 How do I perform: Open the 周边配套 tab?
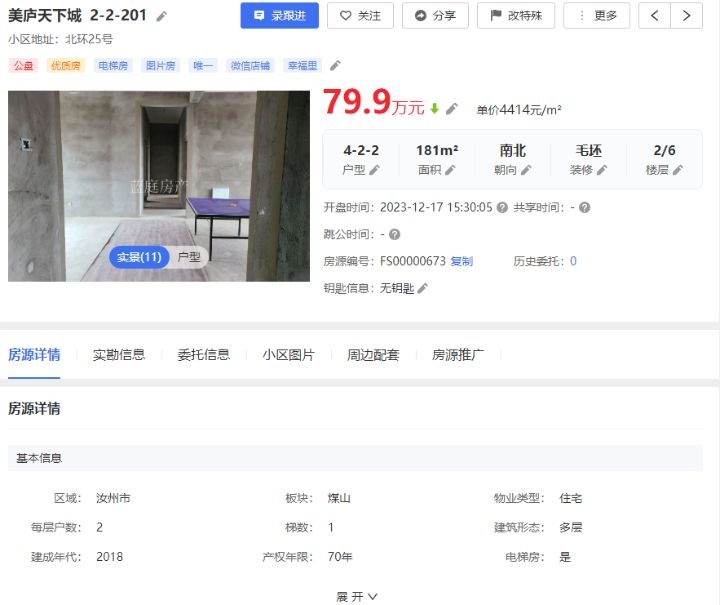(373, 354)
